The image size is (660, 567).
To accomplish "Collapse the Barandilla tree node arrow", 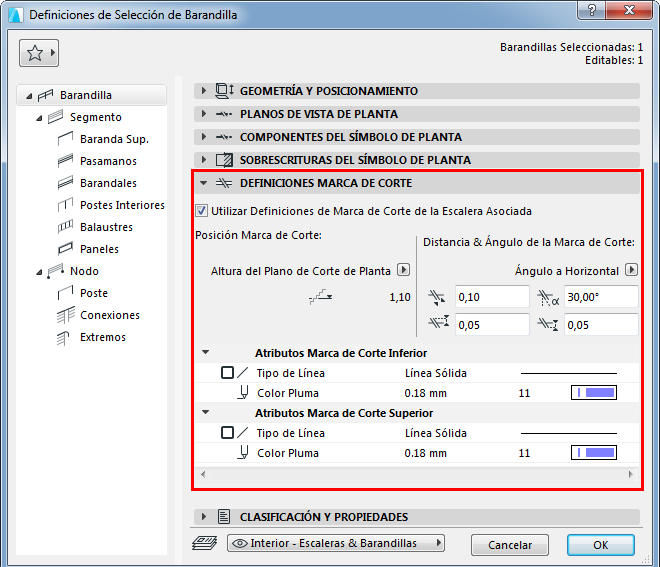I will (x=29, y=96).
